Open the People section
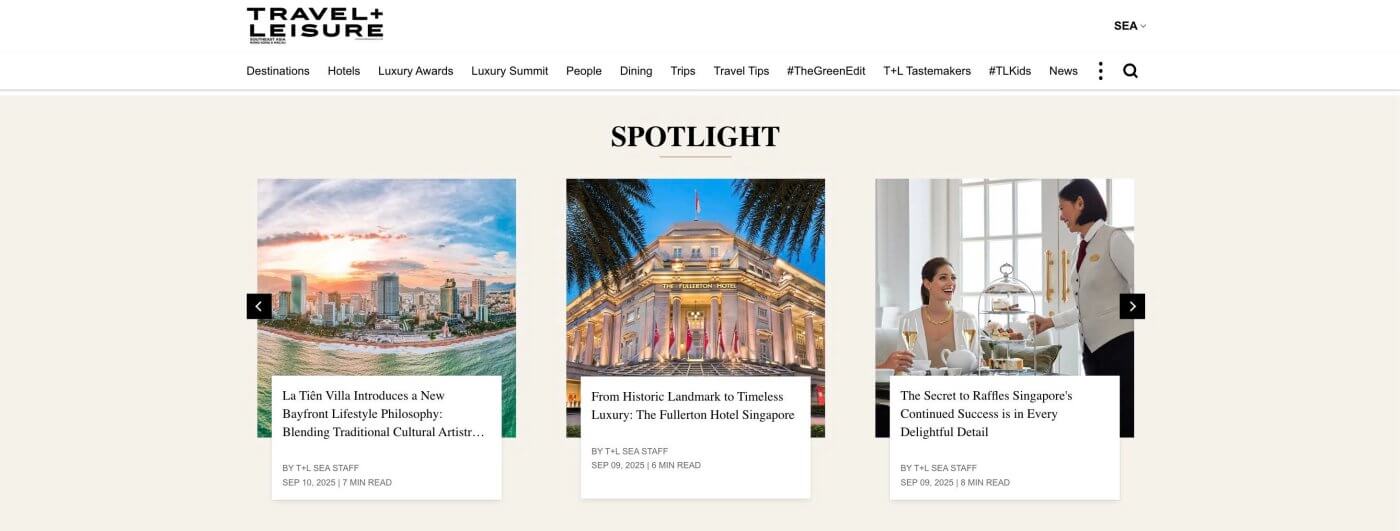Viewport: 1400px width, 531px height. (584, 71)
